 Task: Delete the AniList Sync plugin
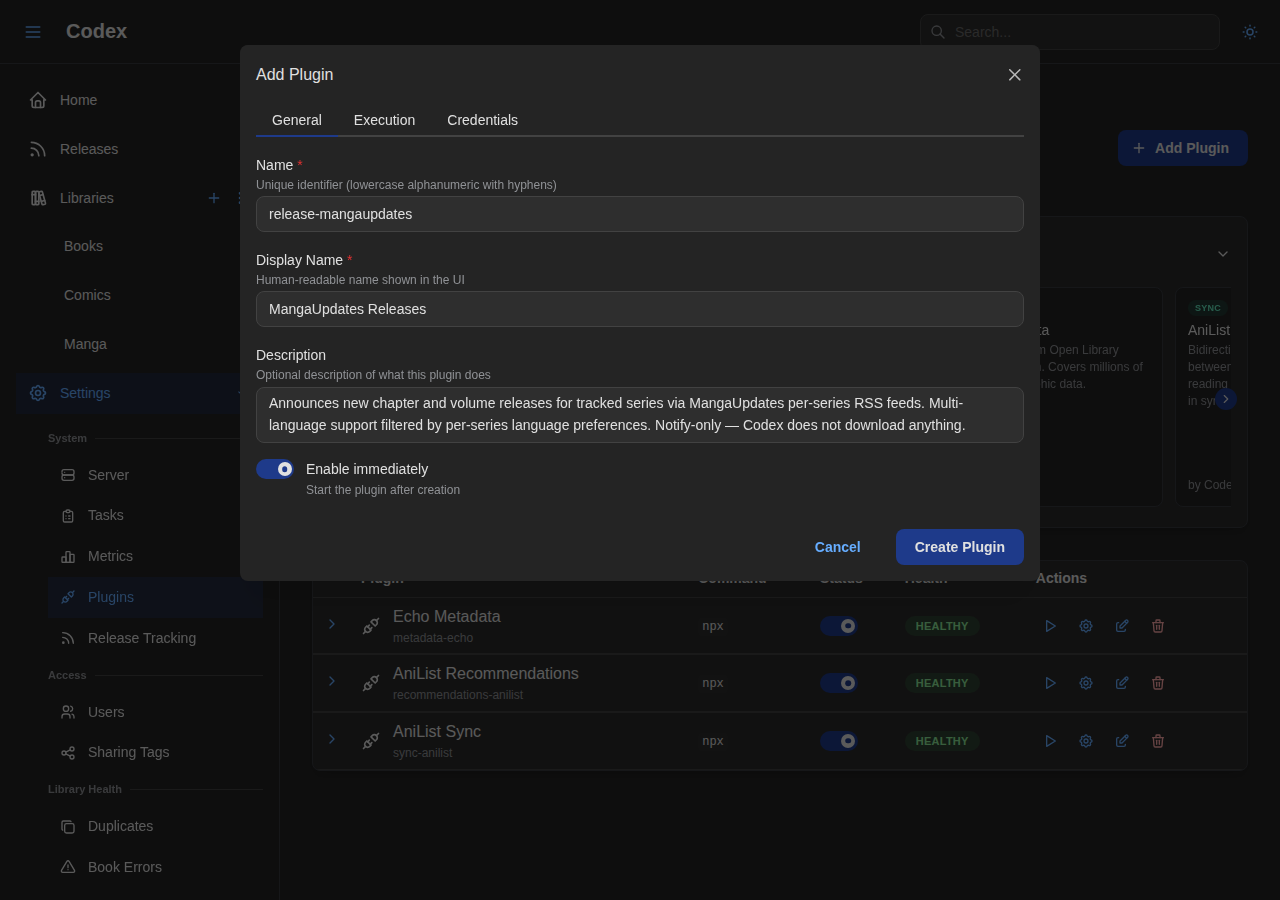pyautogui.click(x=1158, y=741)
